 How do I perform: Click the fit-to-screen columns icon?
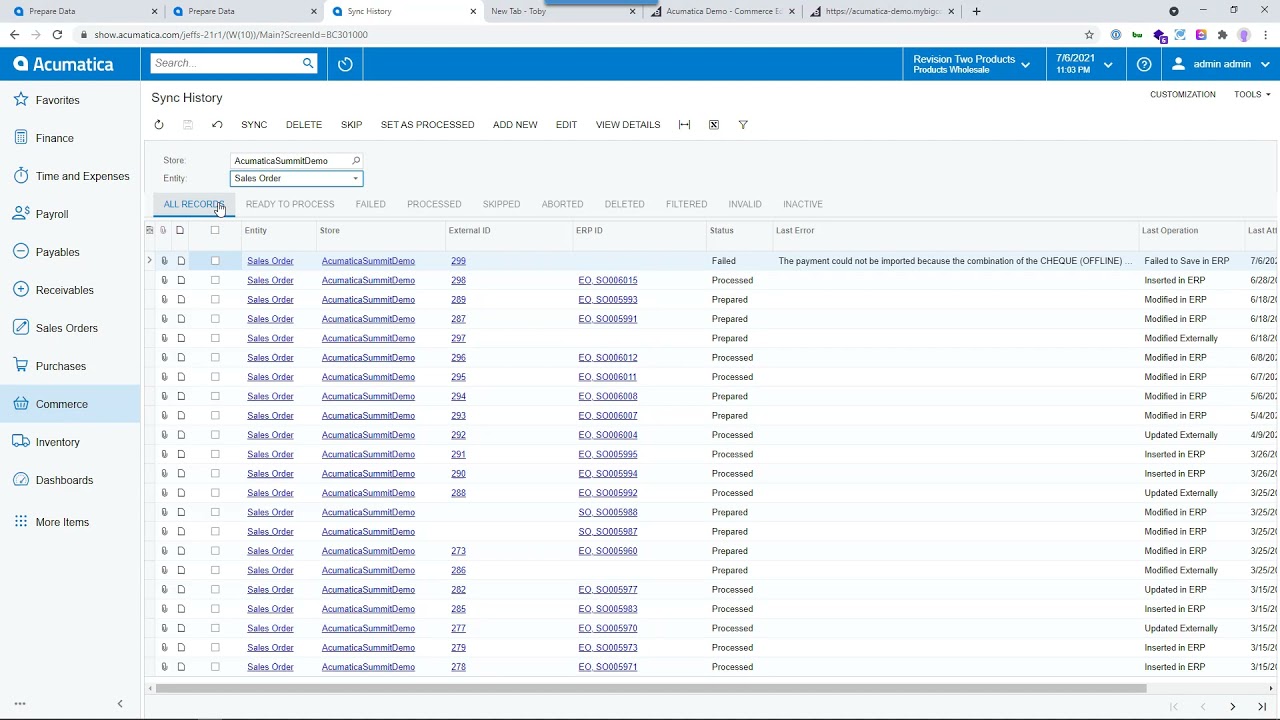pos(684,125)
